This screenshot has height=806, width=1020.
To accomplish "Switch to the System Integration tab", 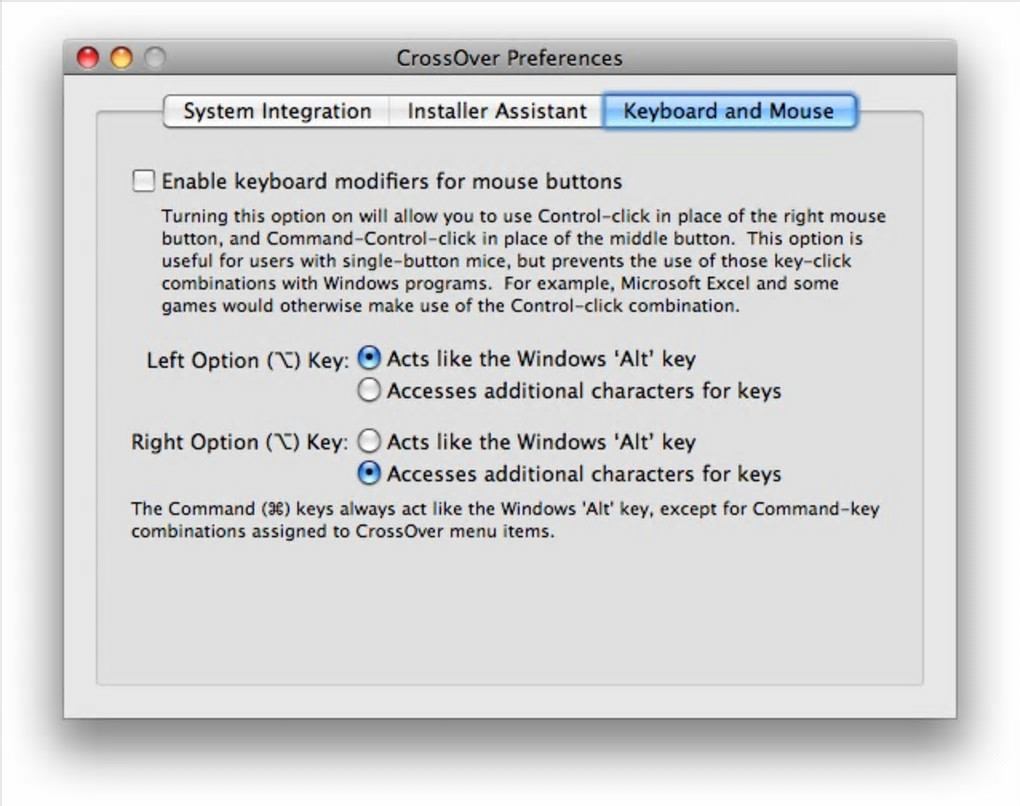I will pyautogui.click(x=277, y=111).
